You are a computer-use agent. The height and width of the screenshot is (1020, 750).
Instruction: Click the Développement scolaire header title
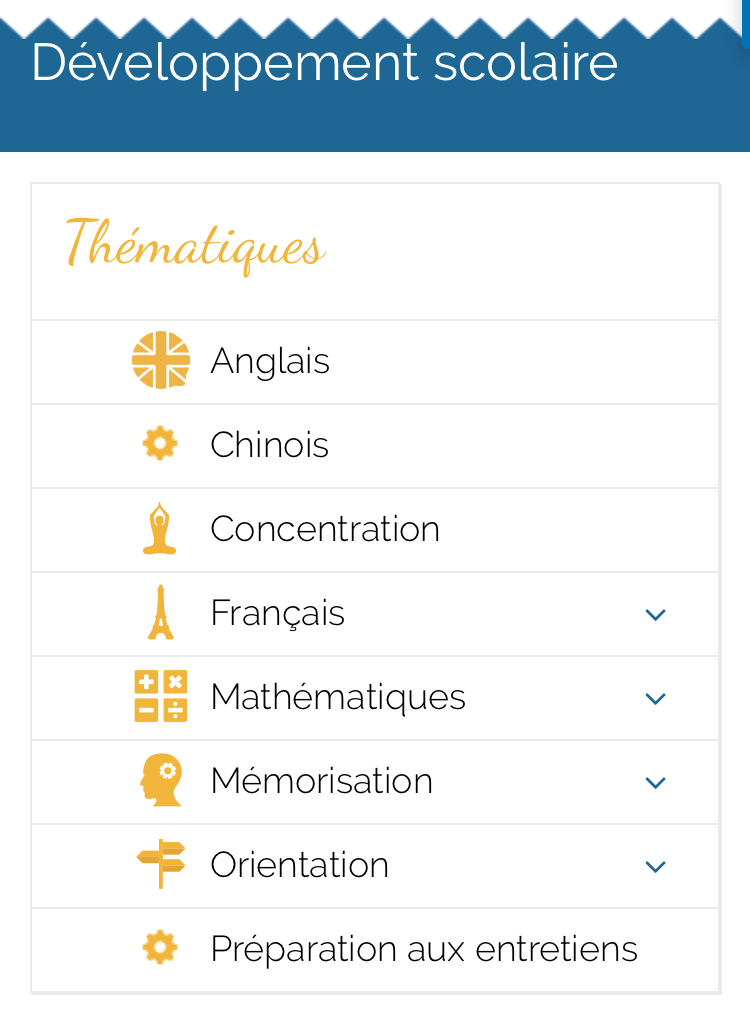(324, 62)
